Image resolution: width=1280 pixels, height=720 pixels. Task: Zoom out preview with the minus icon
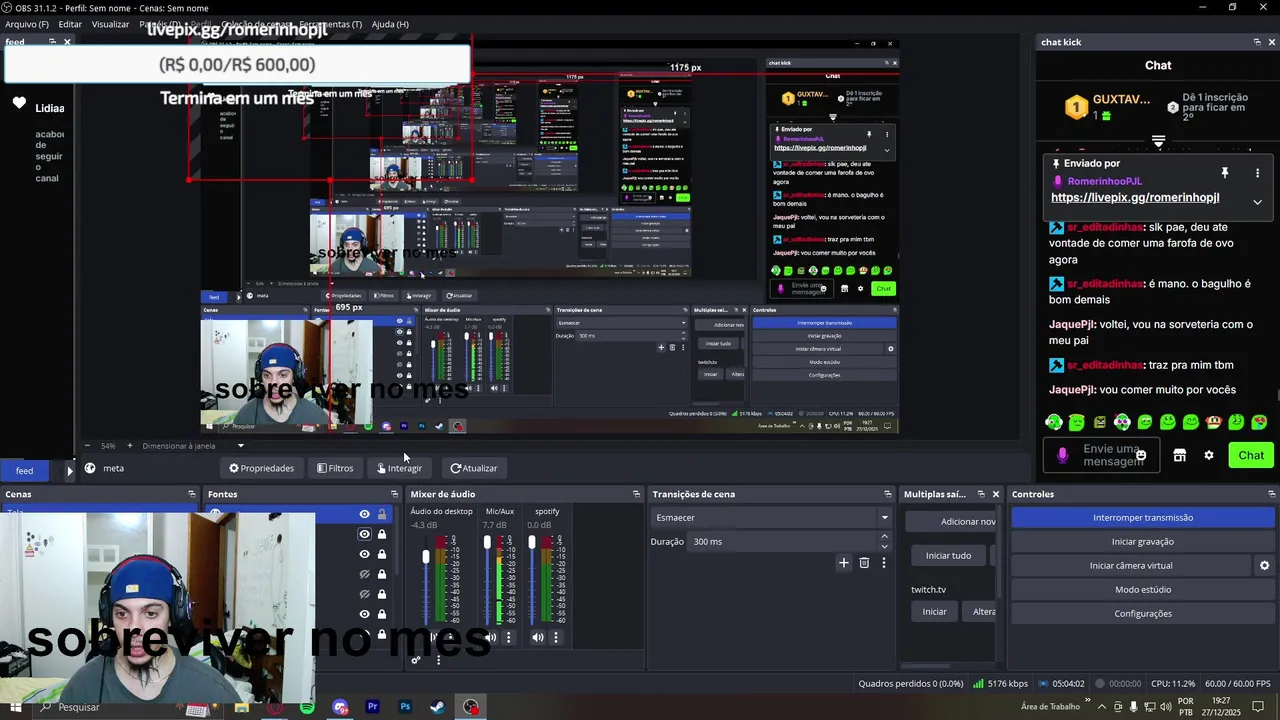[87, 445]
